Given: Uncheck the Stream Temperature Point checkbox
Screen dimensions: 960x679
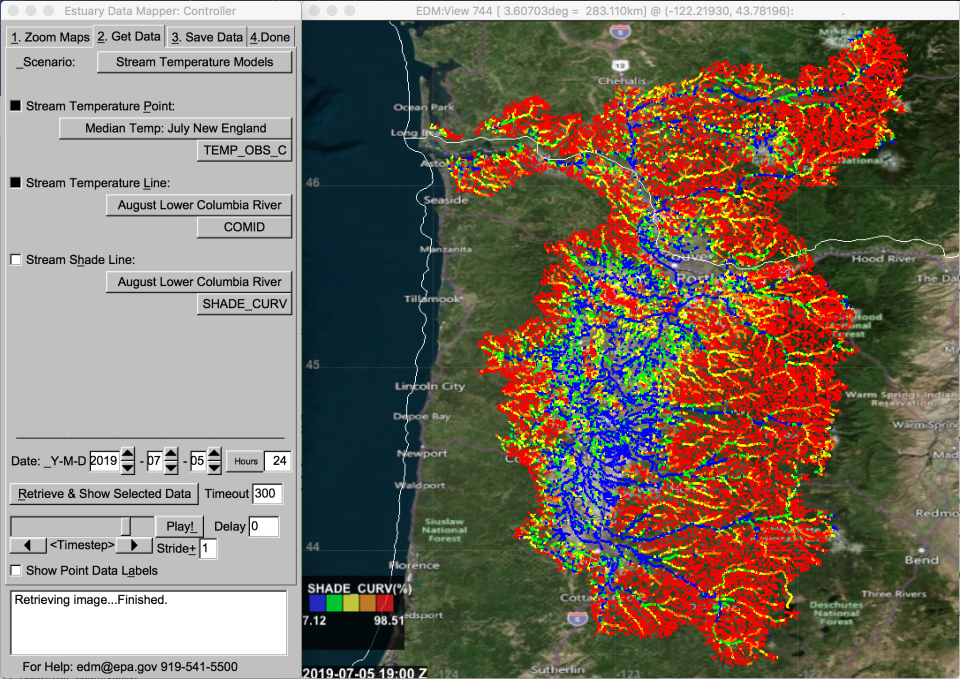Looking at the screenshot, I should coord(16,106).
